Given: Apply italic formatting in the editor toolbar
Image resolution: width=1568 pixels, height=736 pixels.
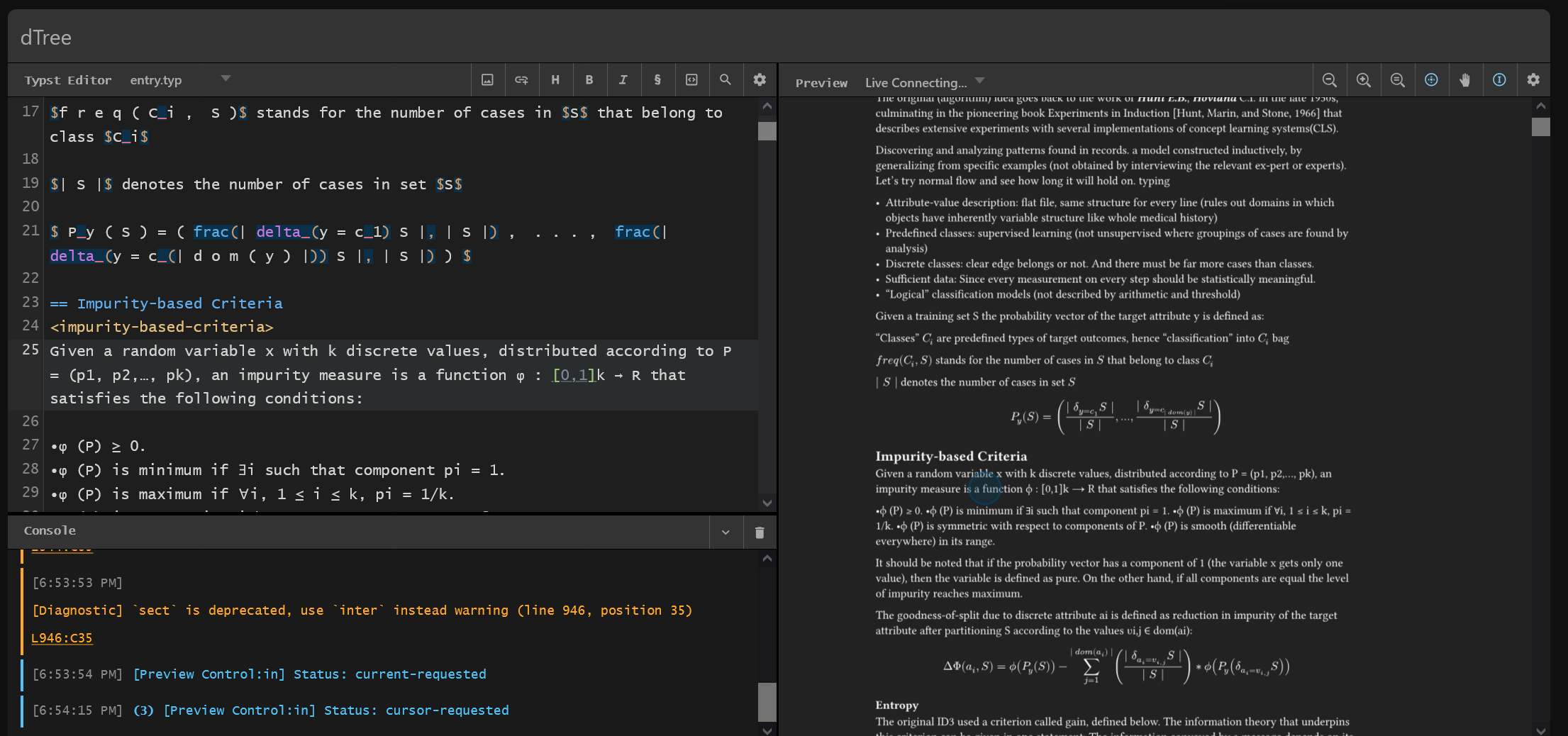Looking at the screenshot, I should [x=623, y=80].
